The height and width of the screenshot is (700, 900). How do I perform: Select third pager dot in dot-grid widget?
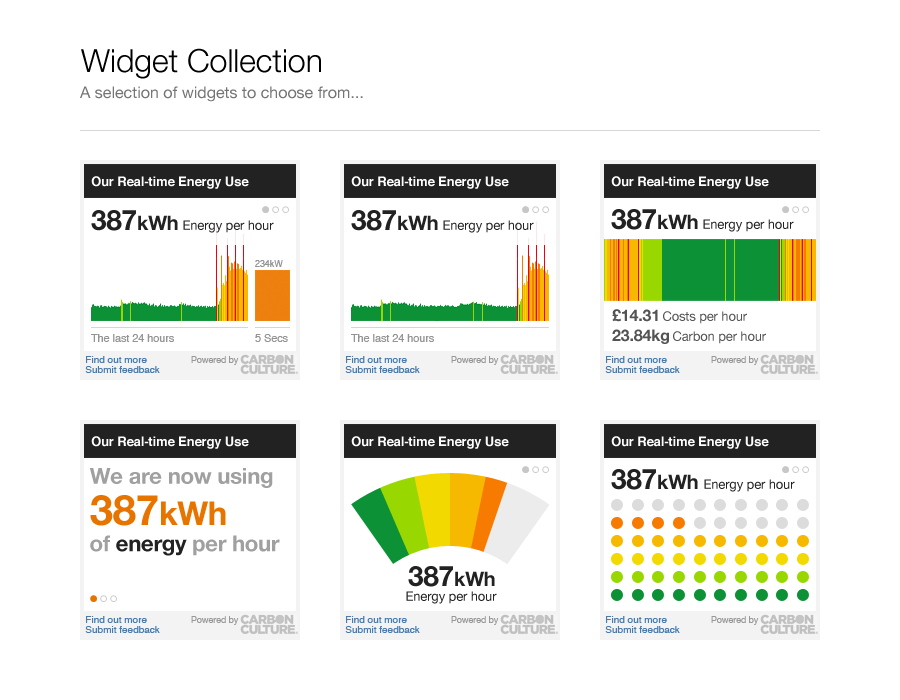point(805,469)
